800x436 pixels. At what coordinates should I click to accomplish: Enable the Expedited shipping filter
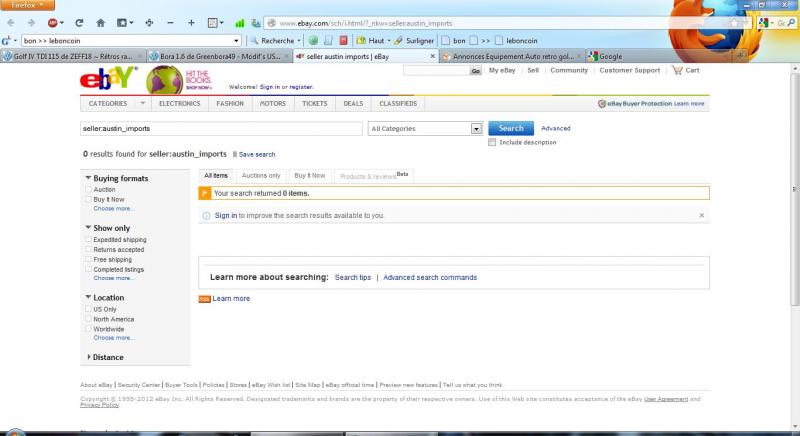(88, 239)
